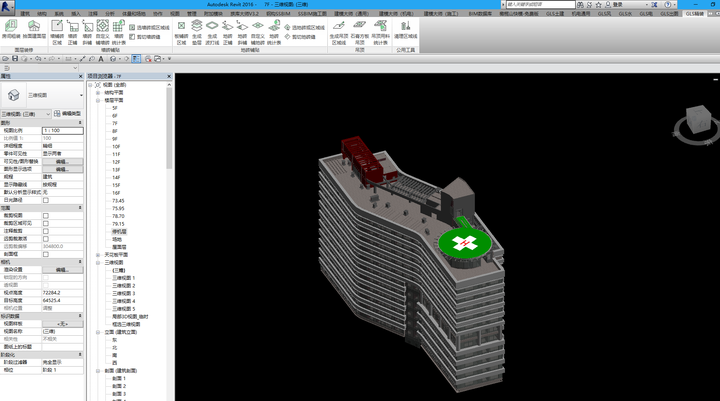Open the 结构 ribbon tab
Image resolution: width=720 pixels, height=401 pixels.
coord(42,14)
